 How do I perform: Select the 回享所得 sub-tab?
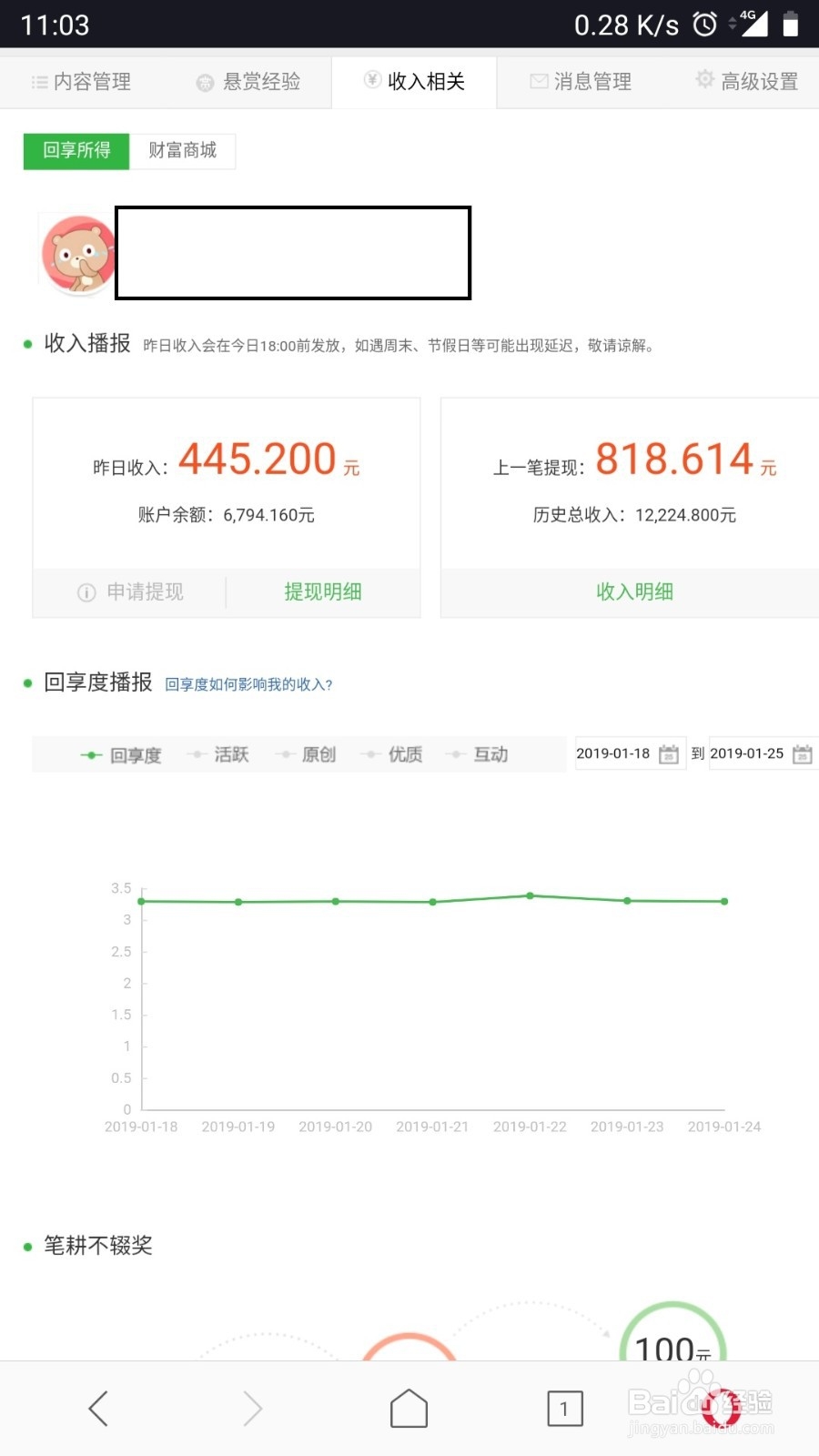point(76,151)
